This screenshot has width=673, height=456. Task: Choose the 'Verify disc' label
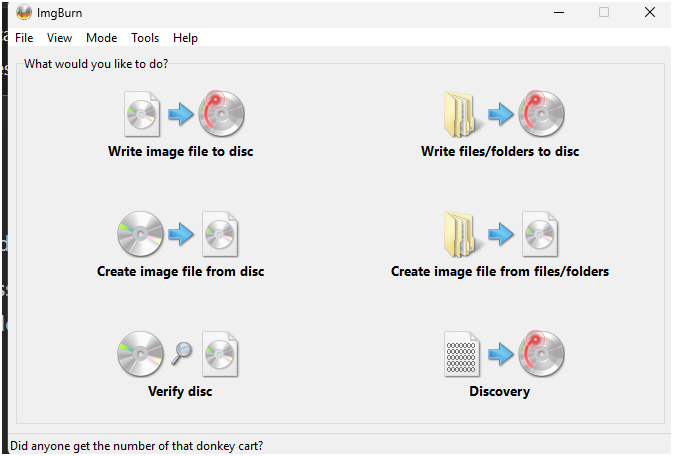tap(180, 391)
